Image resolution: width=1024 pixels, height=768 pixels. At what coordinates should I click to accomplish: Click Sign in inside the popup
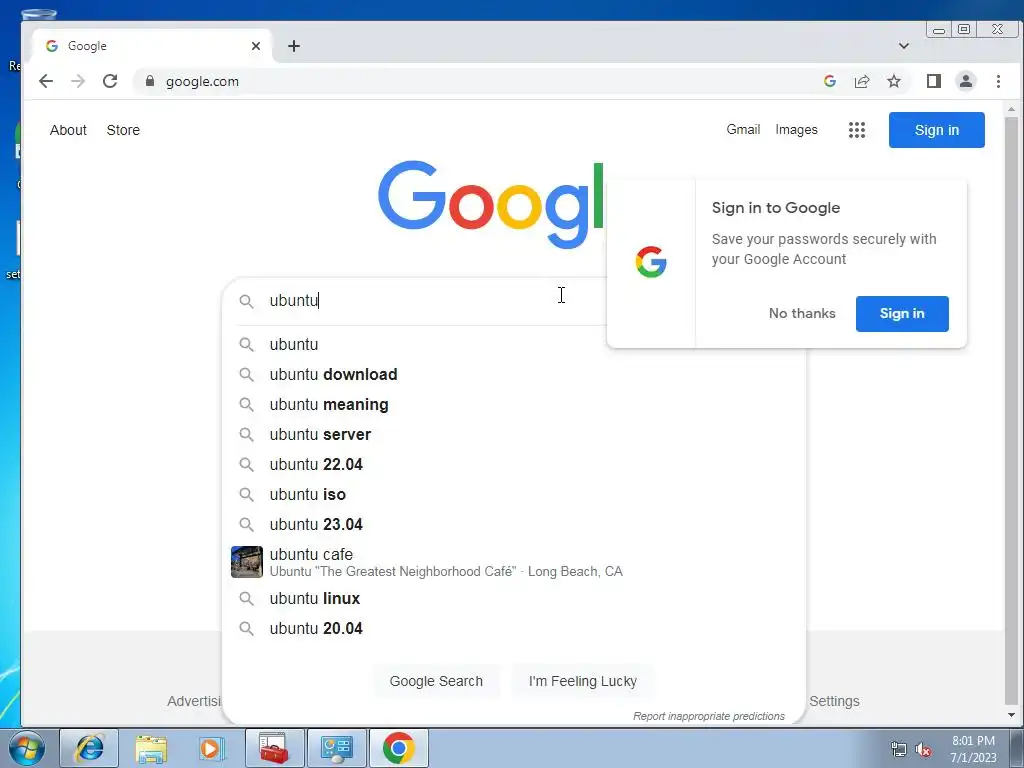(x=902, y=313)
